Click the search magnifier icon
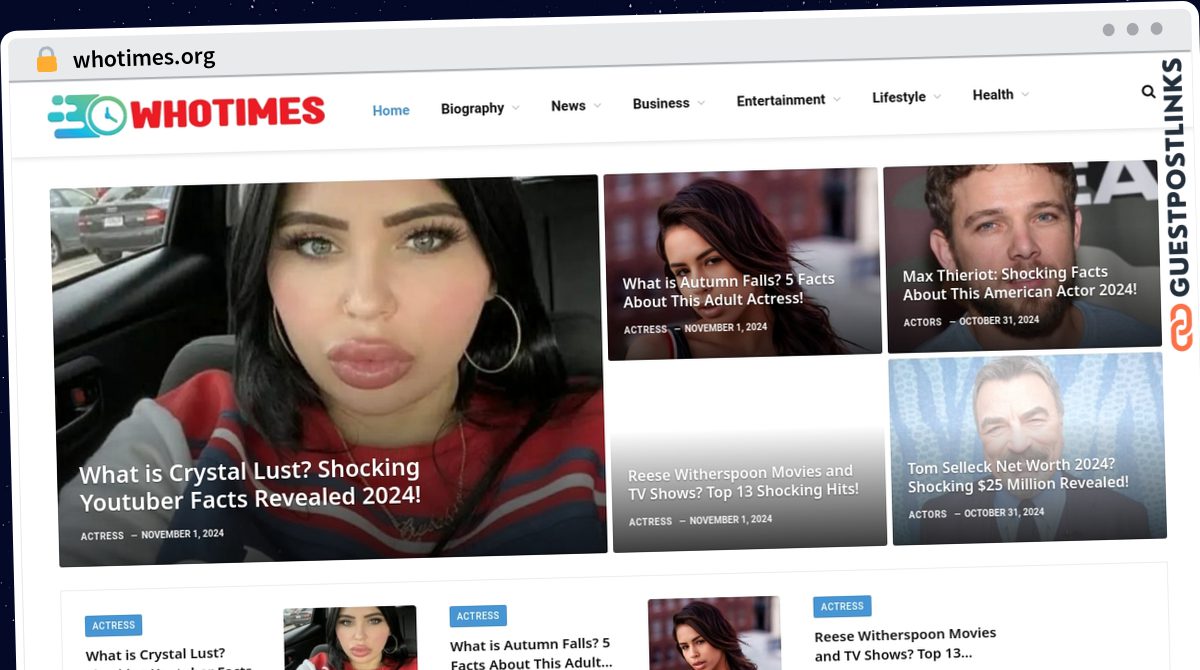Image resolution: width=1200 pixels, height=670 pixels. pos(1148,92)
